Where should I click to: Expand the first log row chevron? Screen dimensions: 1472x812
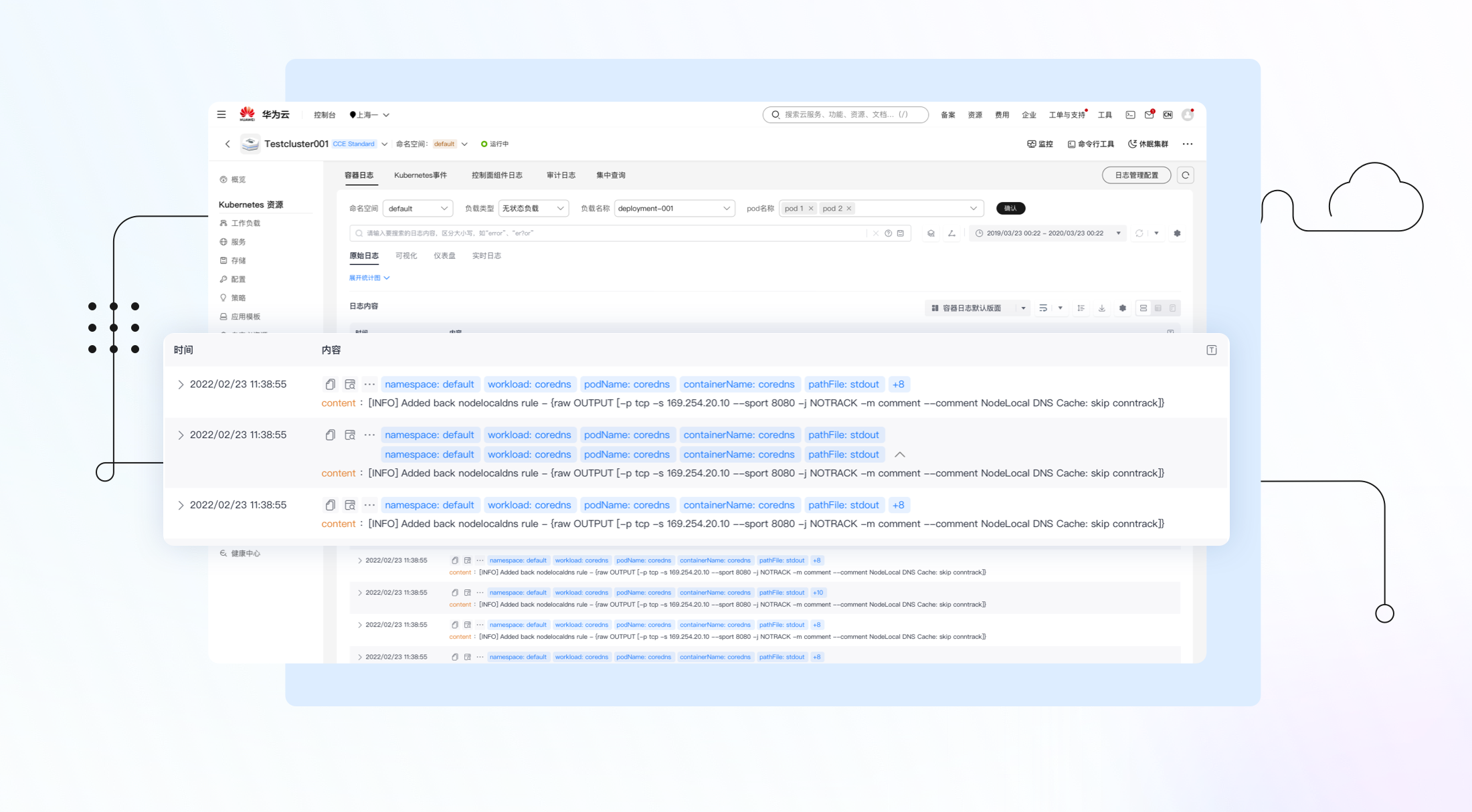click(180, 385)
